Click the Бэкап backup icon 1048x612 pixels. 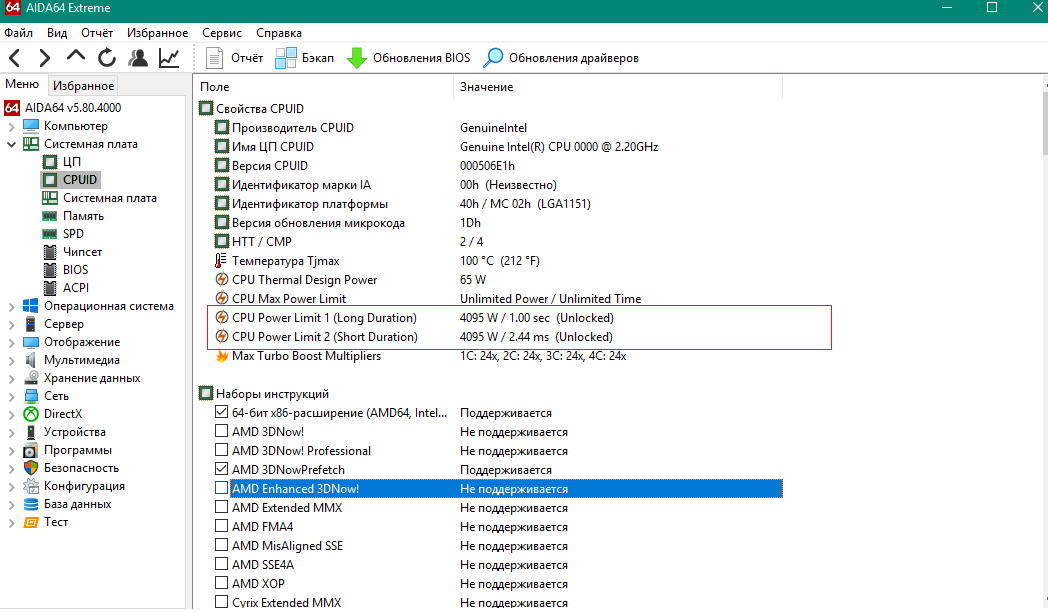click(286, 58)
